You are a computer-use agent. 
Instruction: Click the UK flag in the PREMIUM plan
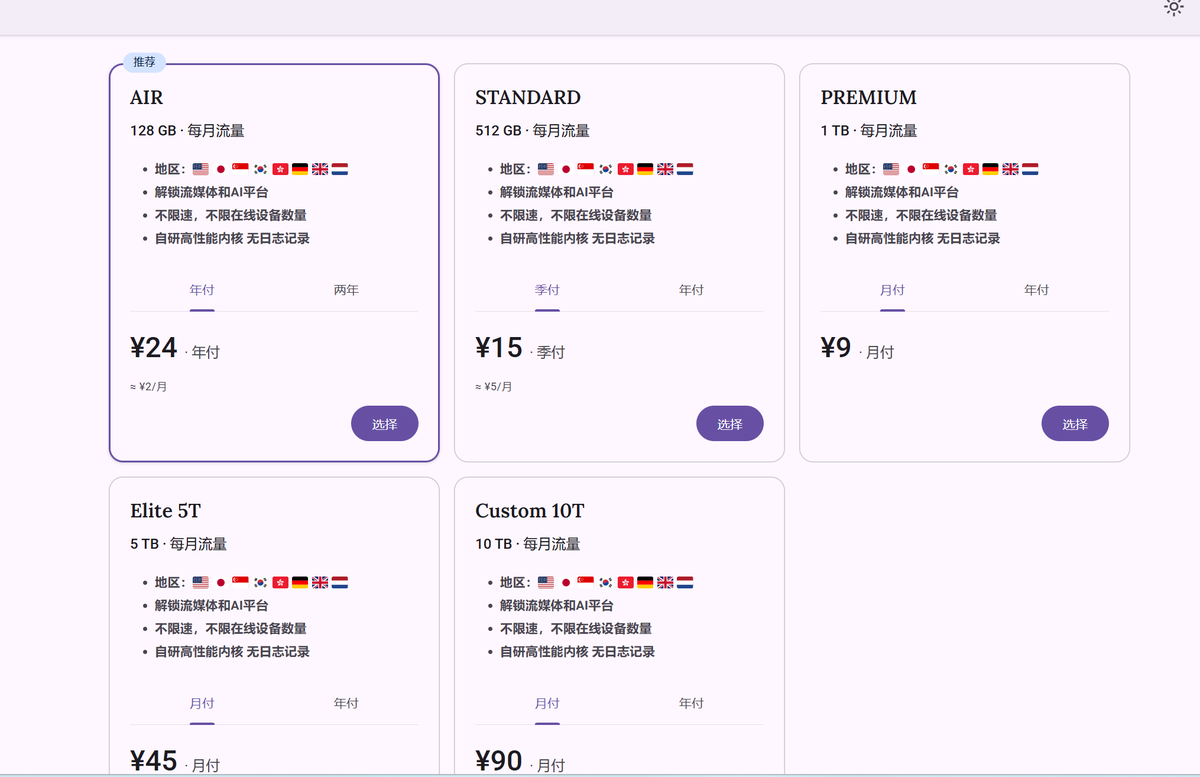click(1010, 169)
